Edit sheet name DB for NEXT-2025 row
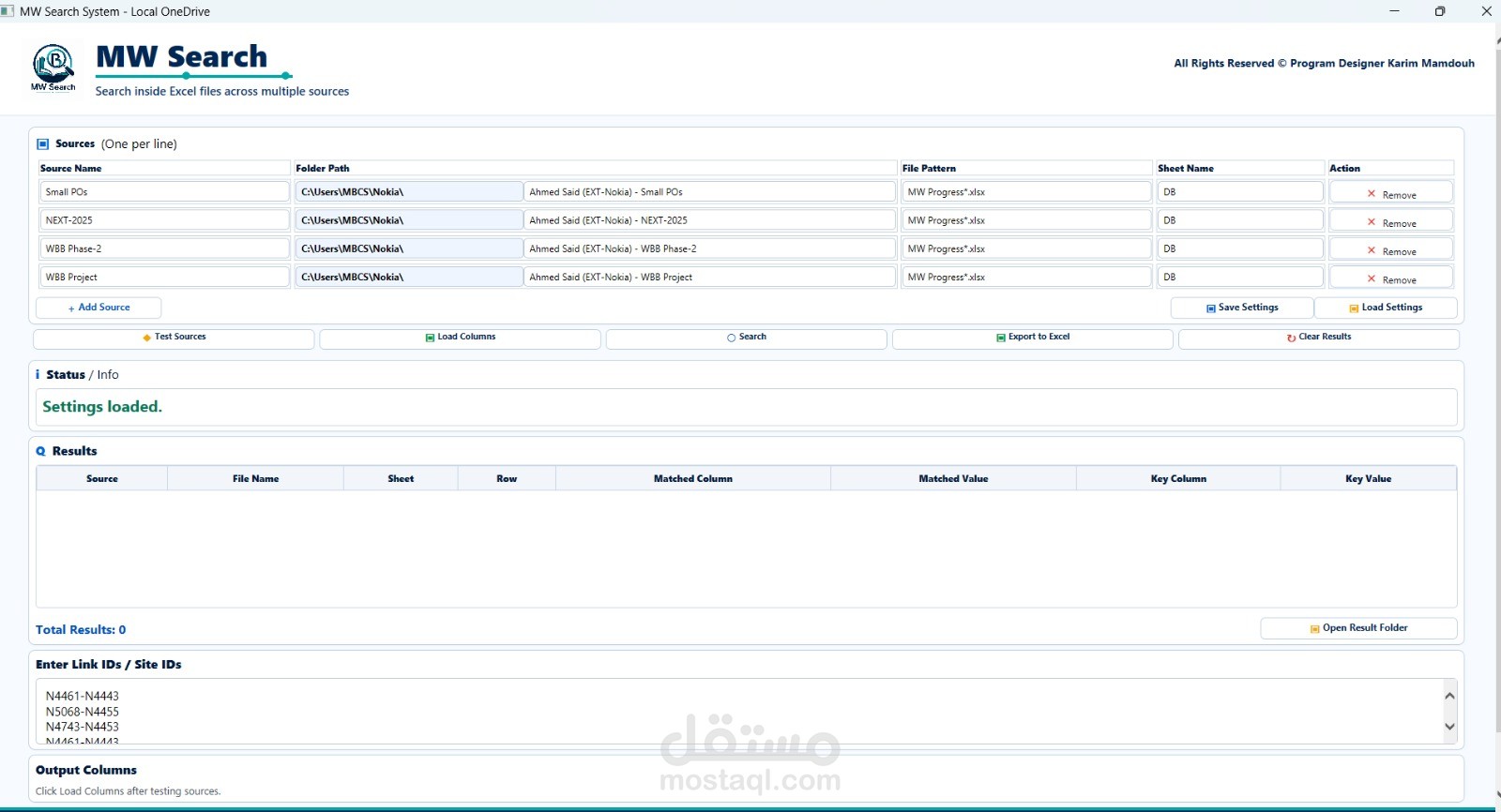 coord(1240,220)
